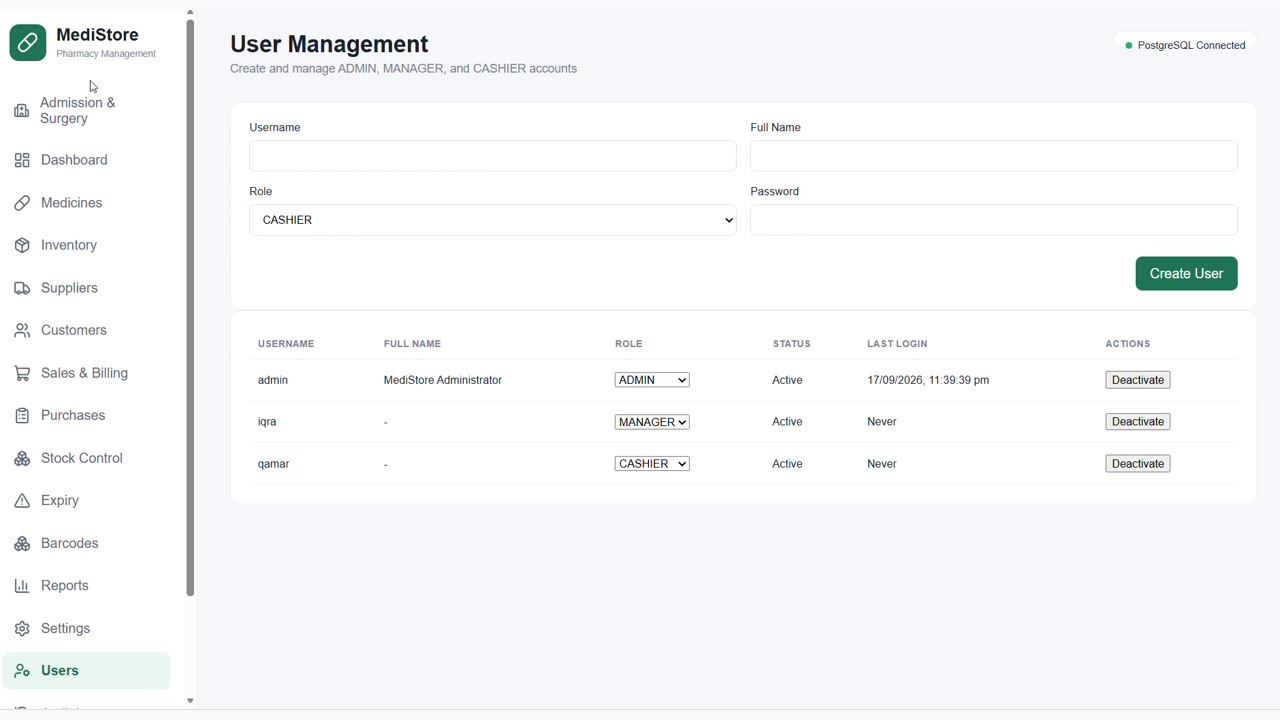Focus the Full Name input field

point(994,156)
